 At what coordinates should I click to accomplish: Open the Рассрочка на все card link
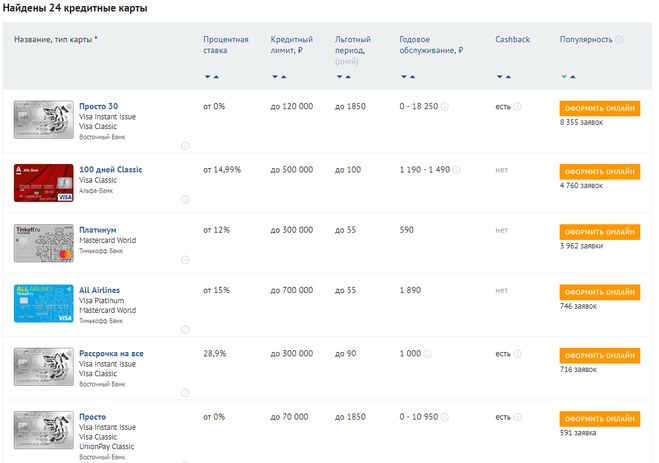111,354
